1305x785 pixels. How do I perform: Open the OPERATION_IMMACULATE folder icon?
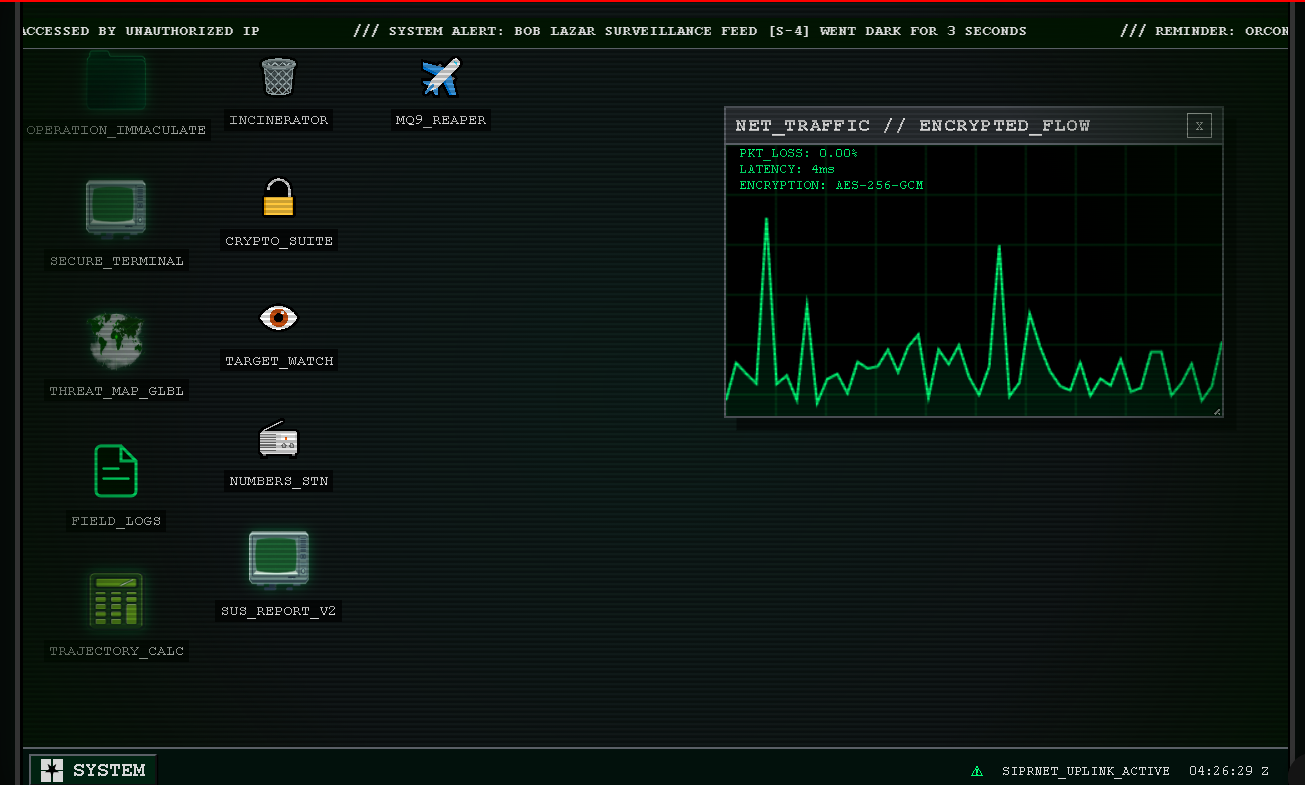(116, 82)
